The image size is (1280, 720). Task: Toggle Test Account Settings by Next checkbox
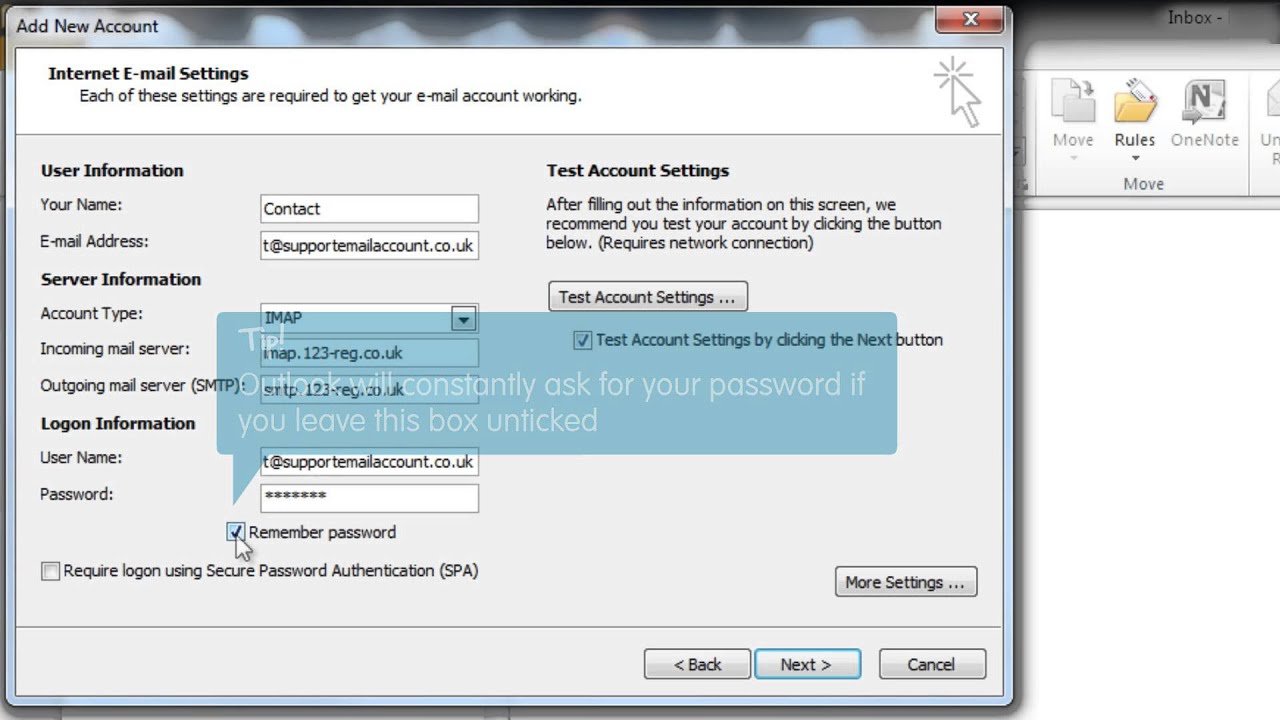point(582,340)
